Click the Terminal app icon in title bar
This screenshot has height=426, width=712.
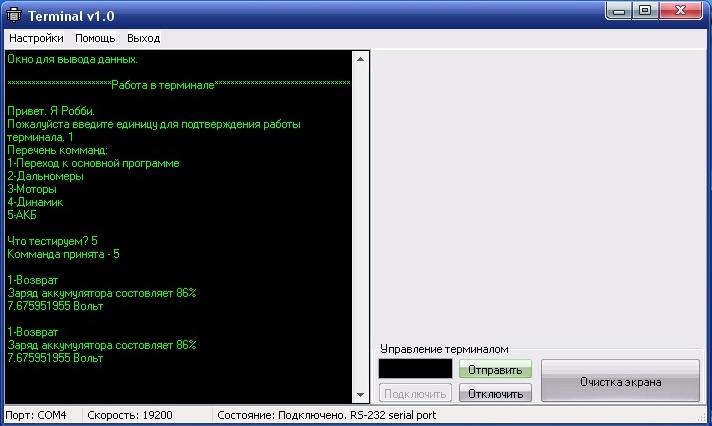pos(14,15)
